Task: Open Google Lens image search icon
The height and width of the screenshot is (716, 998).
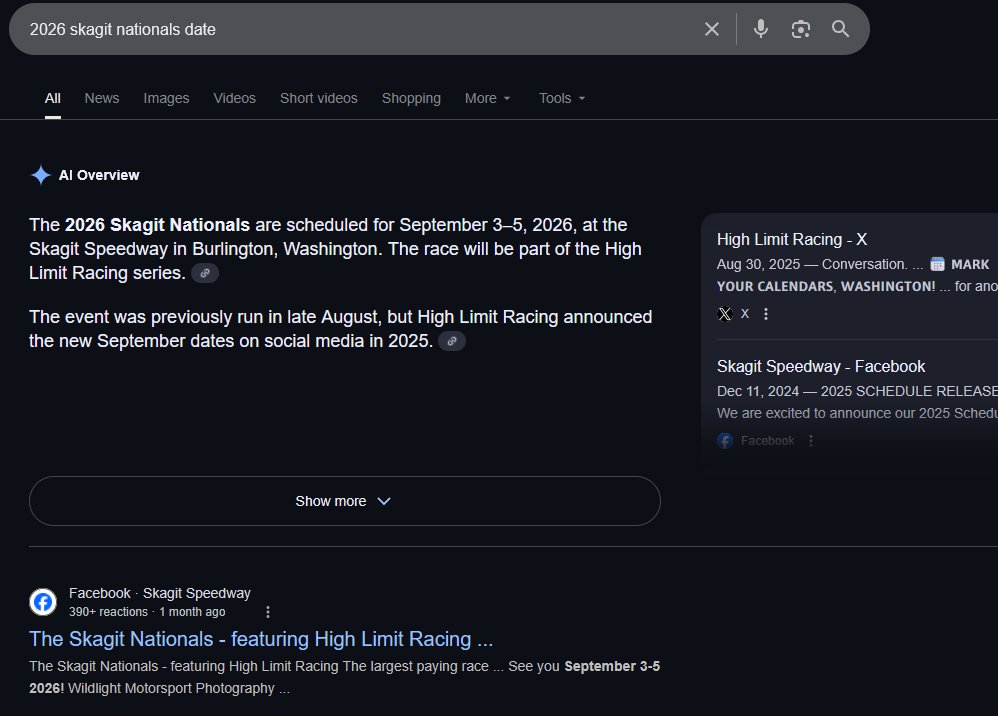Action: coord(801,29)
